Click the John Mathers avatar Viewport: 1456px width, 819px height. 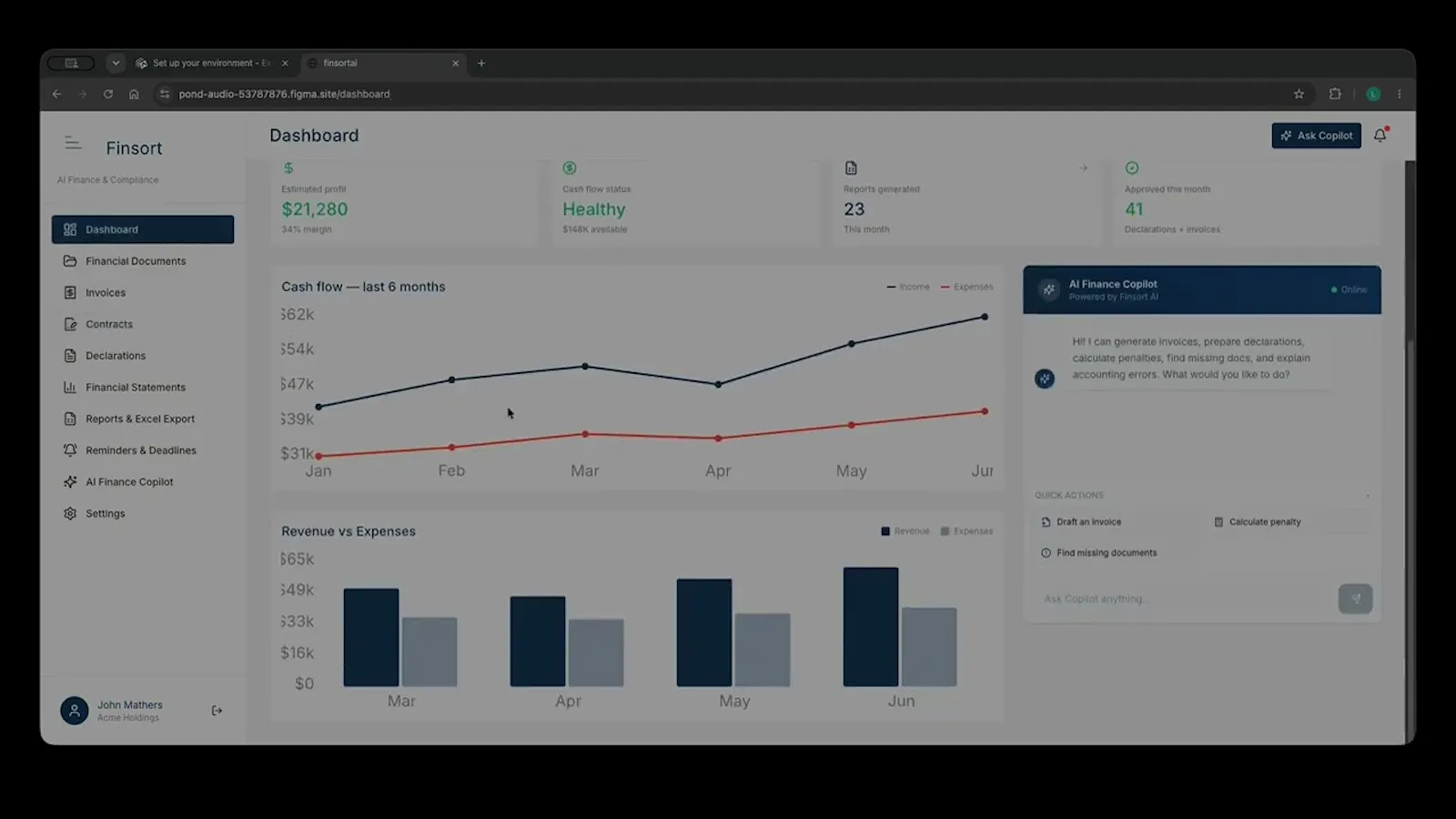75,711
